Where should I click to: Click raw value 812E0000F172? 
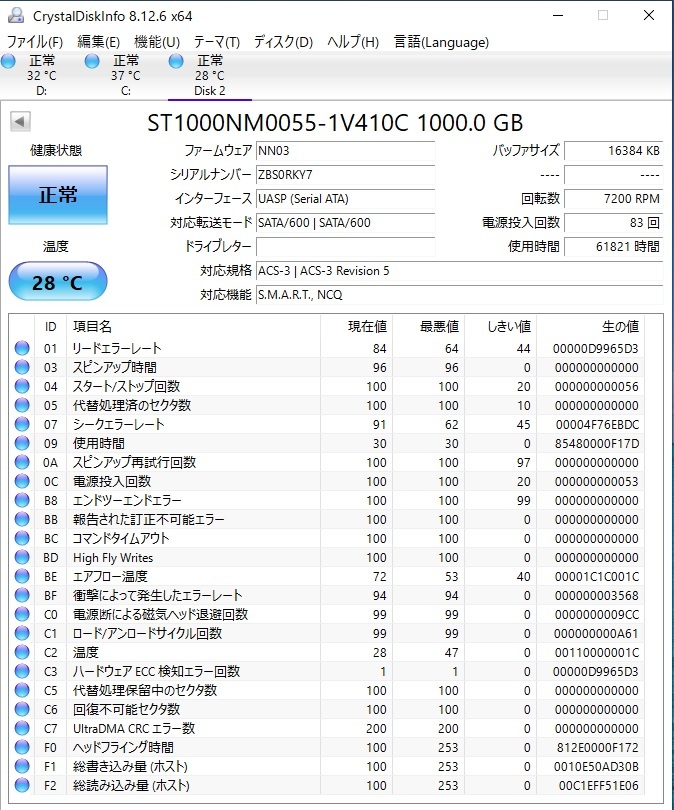(x=598, y=747)
